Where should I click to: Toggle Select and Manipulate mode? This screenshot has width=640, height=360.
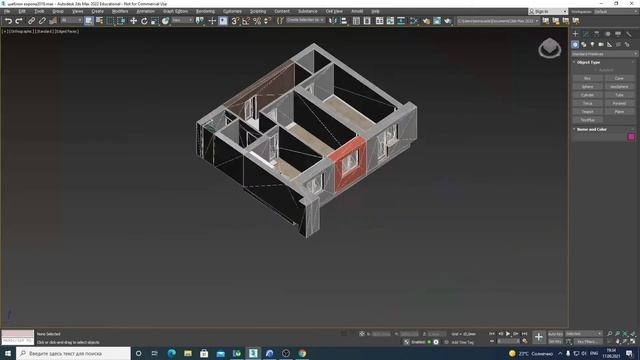pyautogui.click(x=212, y=21)
